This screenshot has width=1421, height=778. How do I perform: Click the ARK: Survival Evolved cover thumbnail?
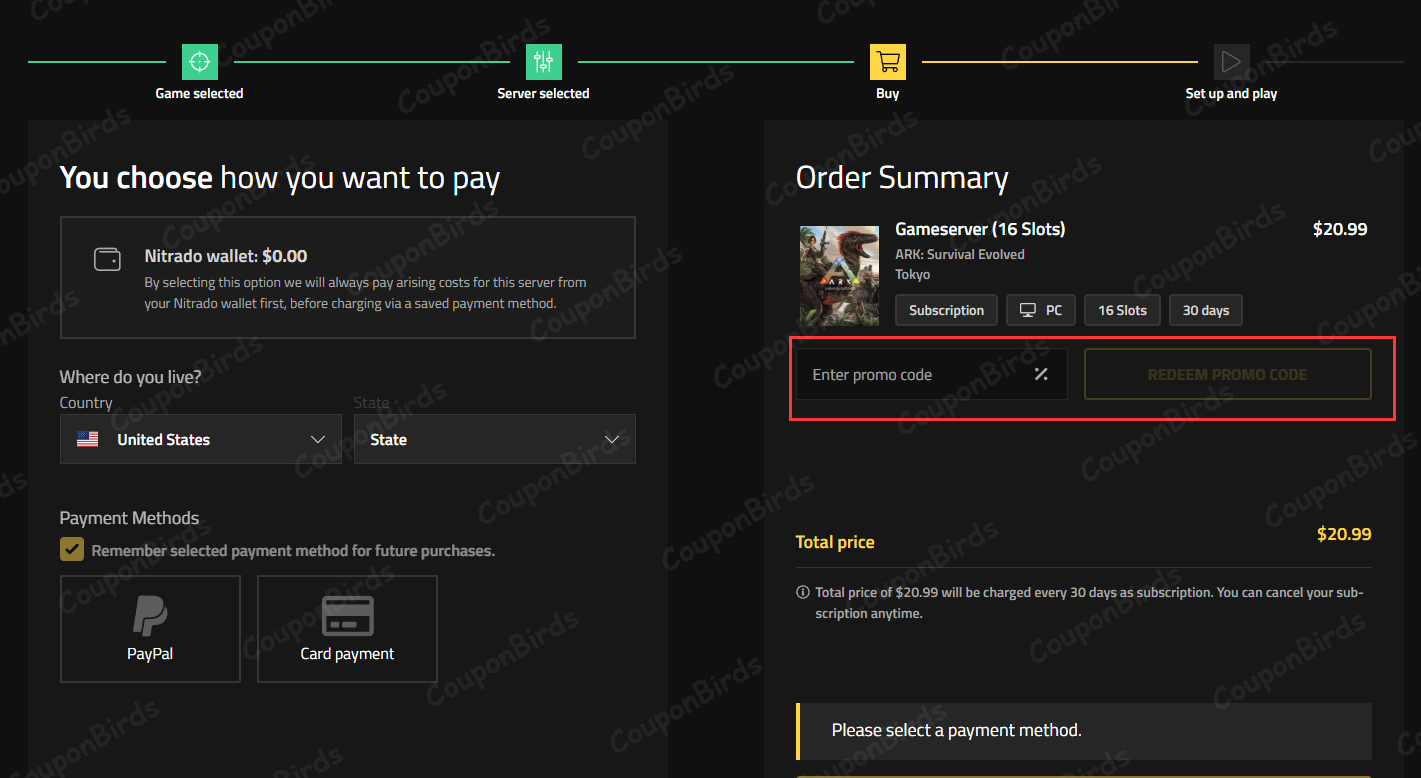click(x=839, y=276)
